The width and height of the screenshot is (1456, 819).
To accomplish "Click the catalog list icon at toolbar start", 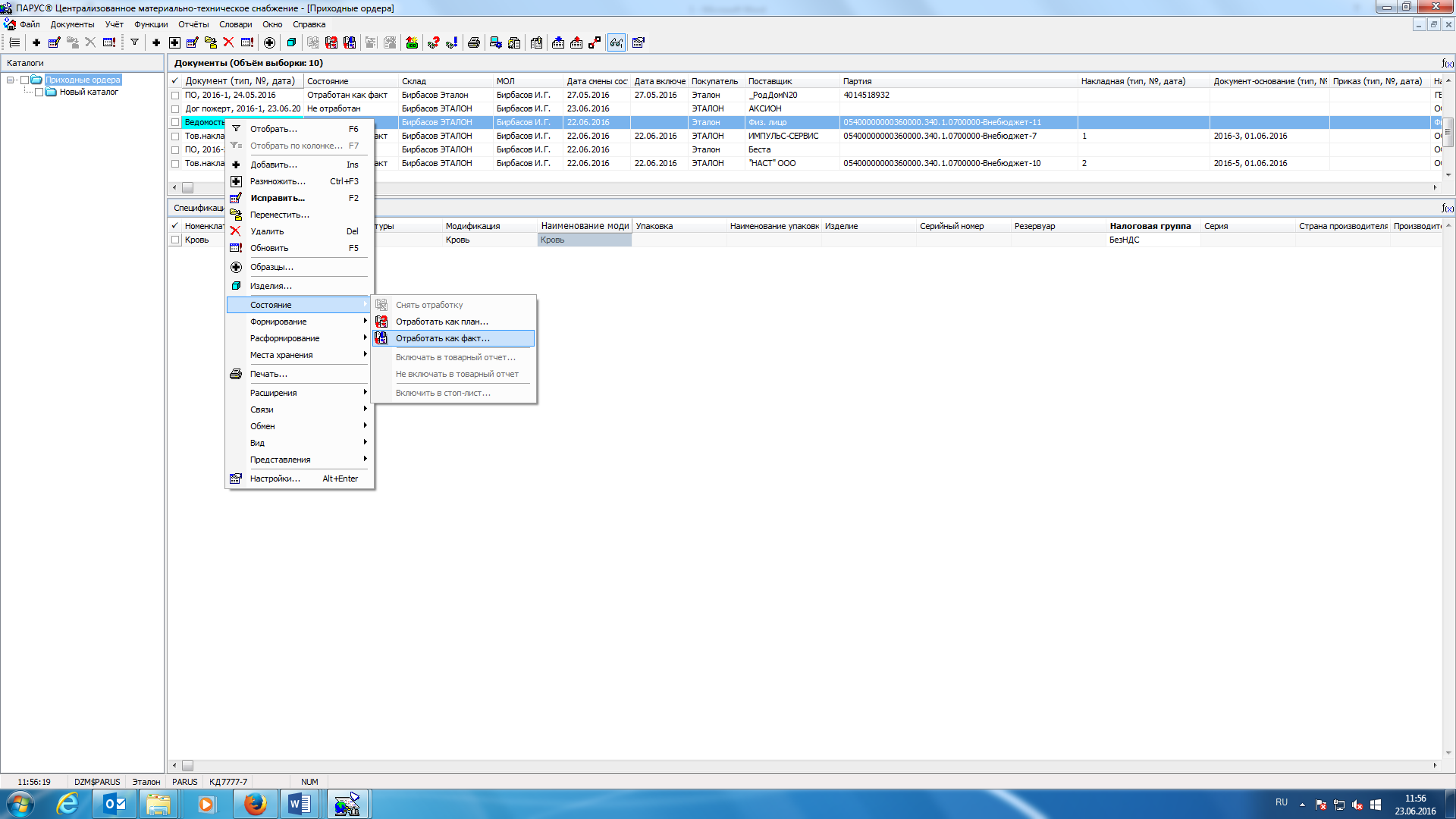I will pyautogui.click(x=14, y=42).
